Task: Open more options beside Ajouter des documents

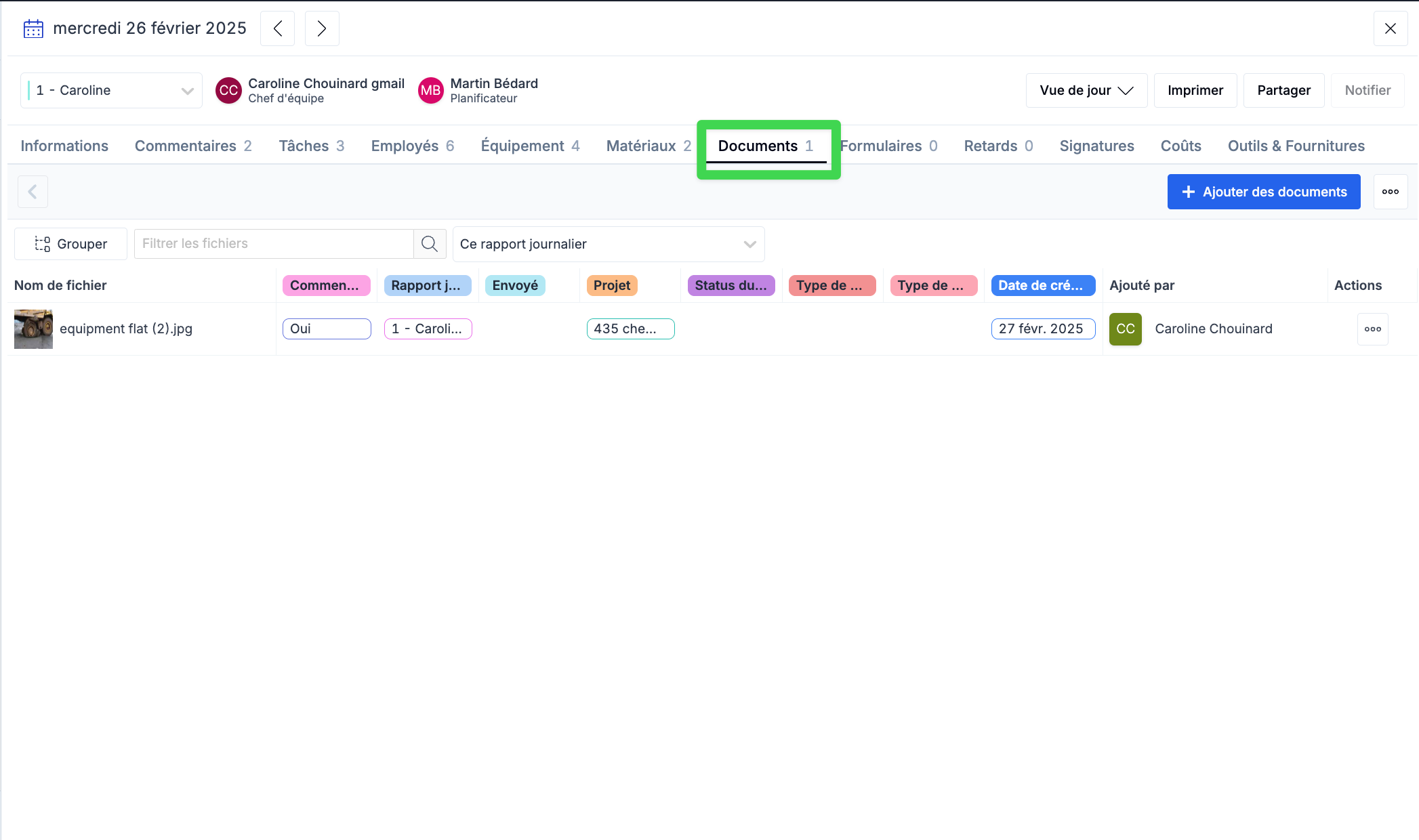Action: click(x=1391, y=192)
